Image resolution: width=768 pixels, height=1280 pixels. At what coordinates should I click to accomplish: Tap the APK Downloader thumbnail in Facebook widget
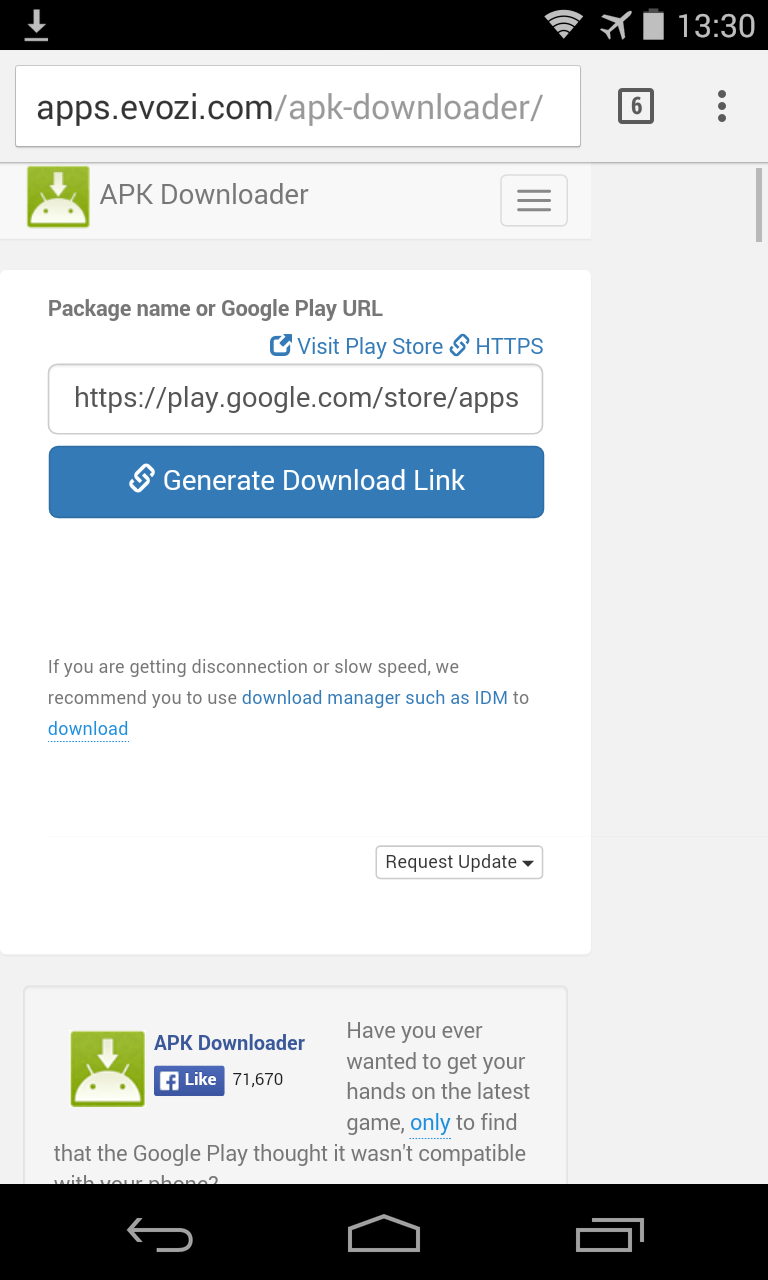pos(108,1069)
